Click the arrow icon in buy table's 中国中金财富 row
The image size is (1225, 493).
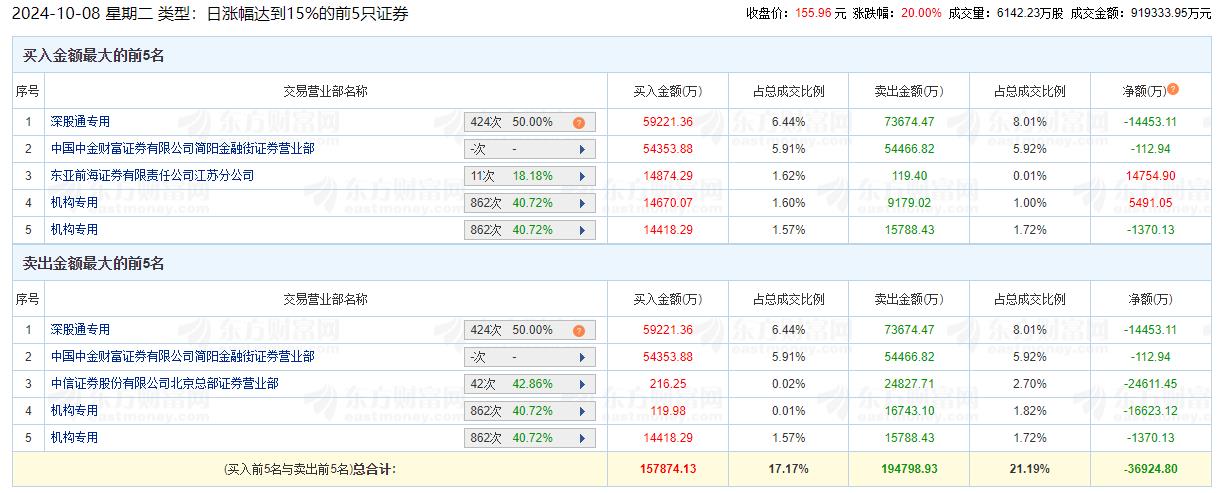(582, 149)
